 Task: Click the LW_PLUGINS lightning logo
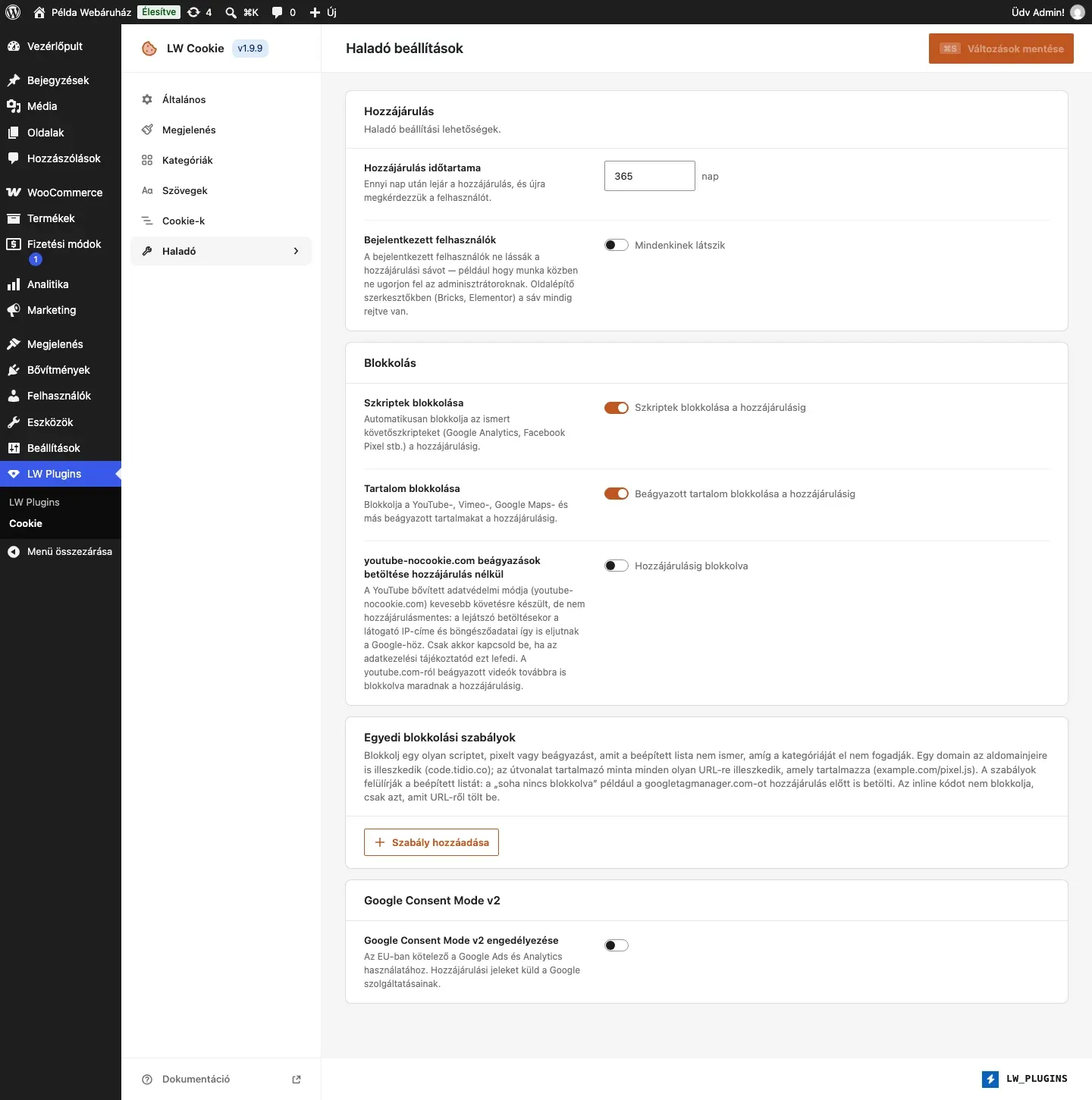pos(990,1079)
